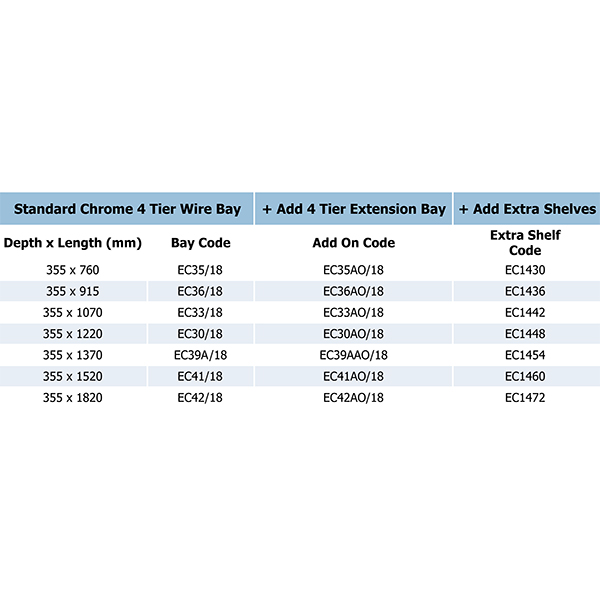
Task: Select the + Add 4 Tier Extension Bay header
Action: (354, 209)
